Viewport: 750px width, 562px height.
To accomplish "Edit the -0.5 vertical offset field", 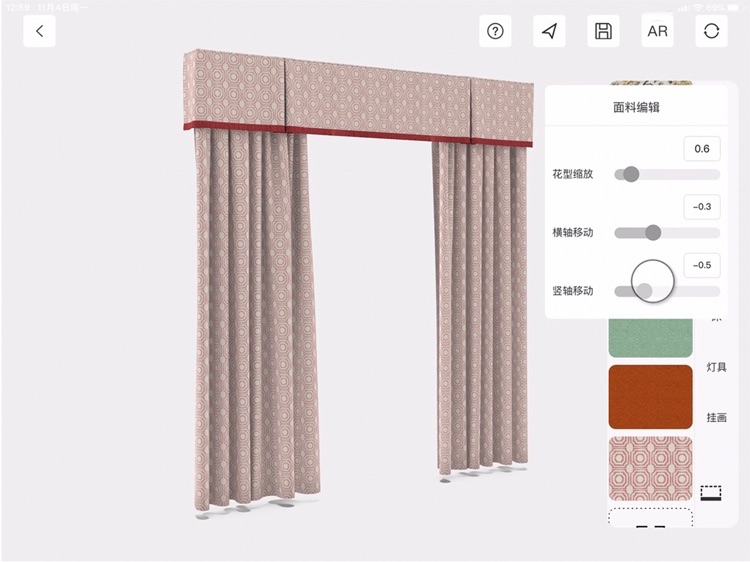I will [x=702, y=265].
